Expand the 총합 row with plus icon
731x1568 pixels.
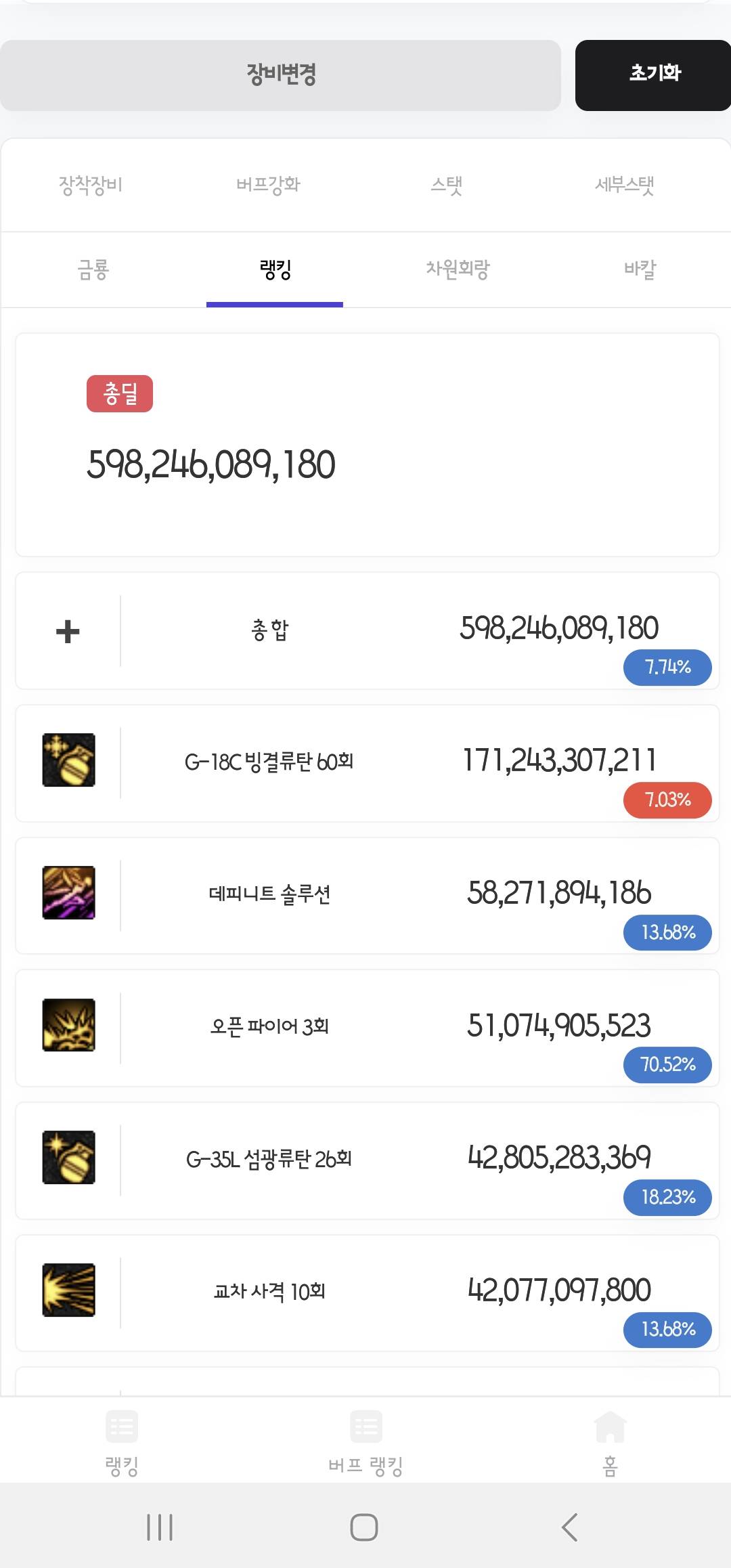click(x=68, y=632)
